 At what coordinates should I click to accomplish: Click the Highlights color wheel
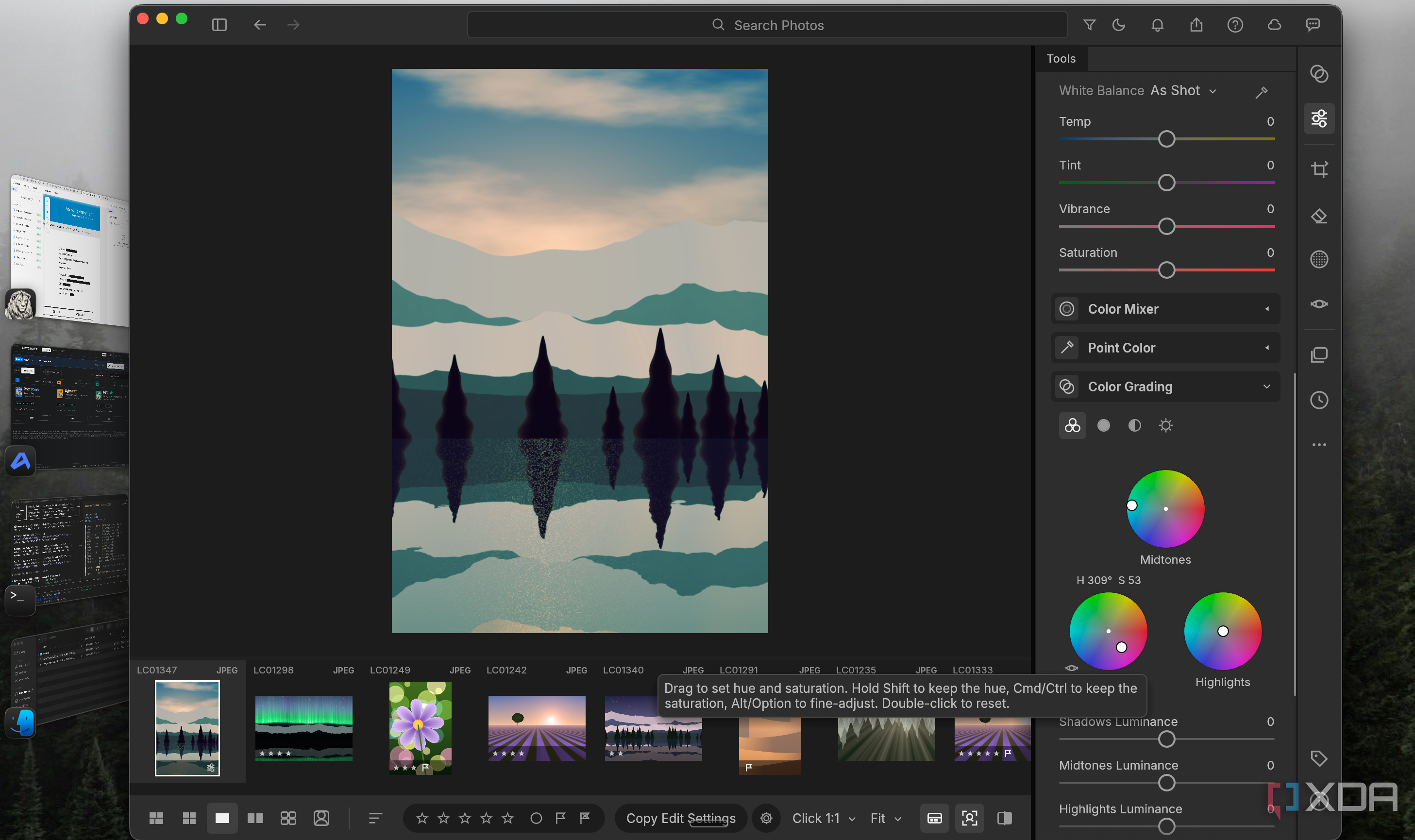(1223, 631)
